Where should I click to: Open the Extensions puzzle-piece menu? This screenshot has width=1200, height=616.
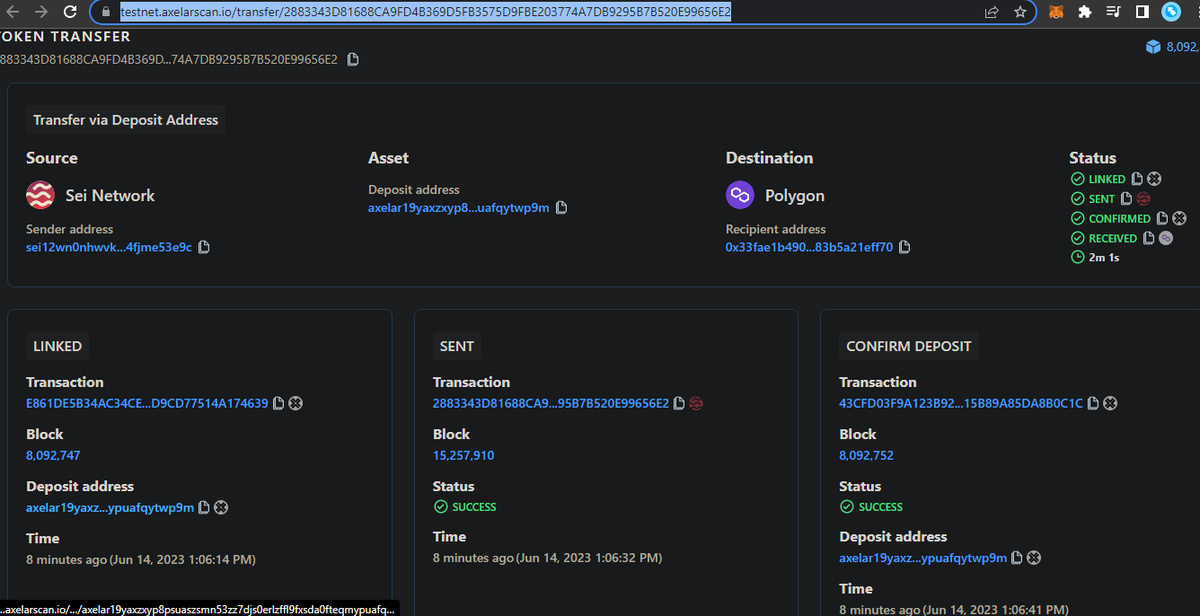(1085, 12)
